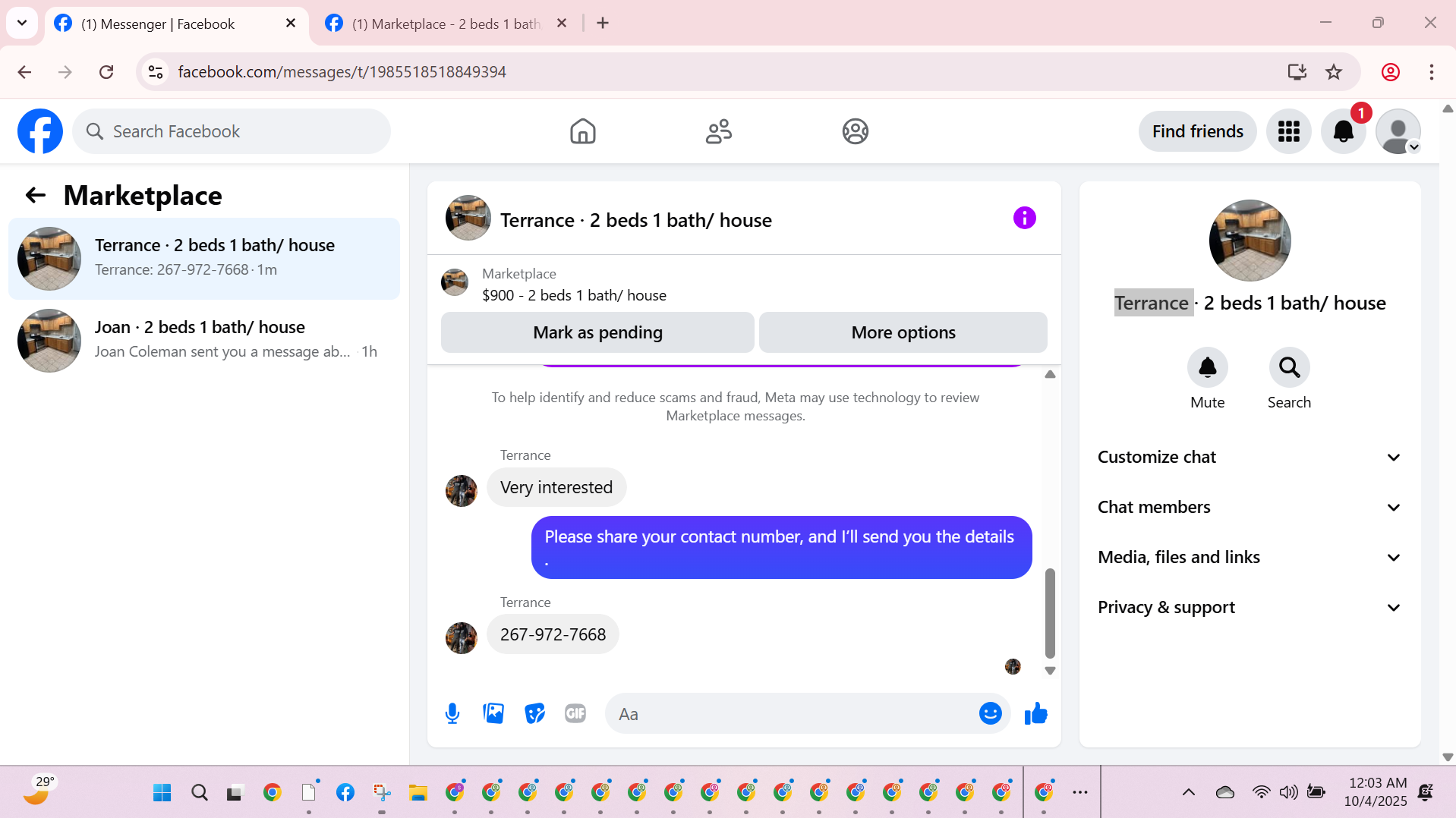Screen dimensions: 1456x818
Task: Click the Find friends button
Action: point(1197,131)
